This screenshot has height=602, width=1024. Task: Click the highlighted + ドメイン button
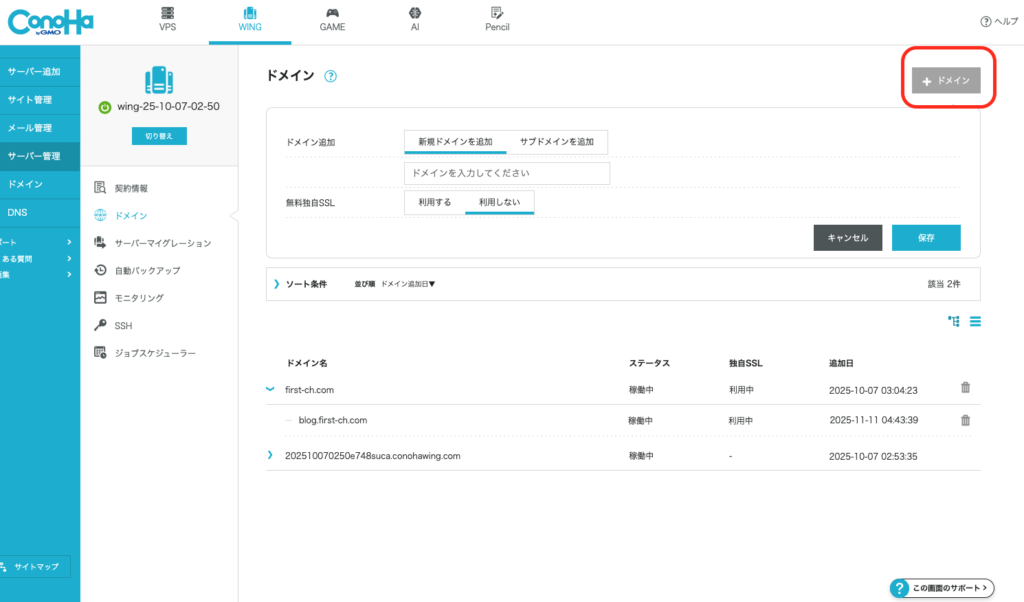(x=945, y=80)
